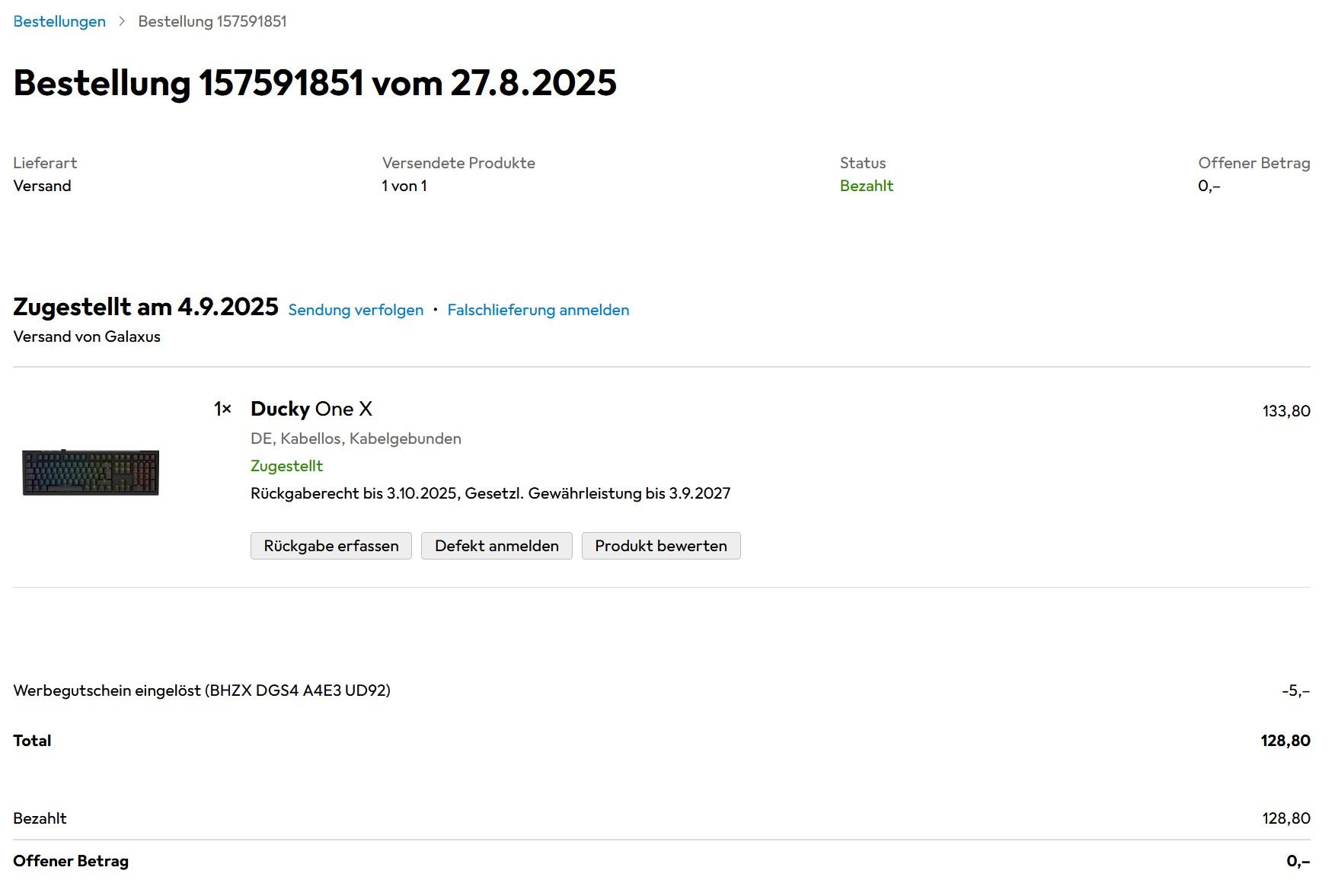
Task: Click the product price 133,80
Action: (x=1285, y=411)
